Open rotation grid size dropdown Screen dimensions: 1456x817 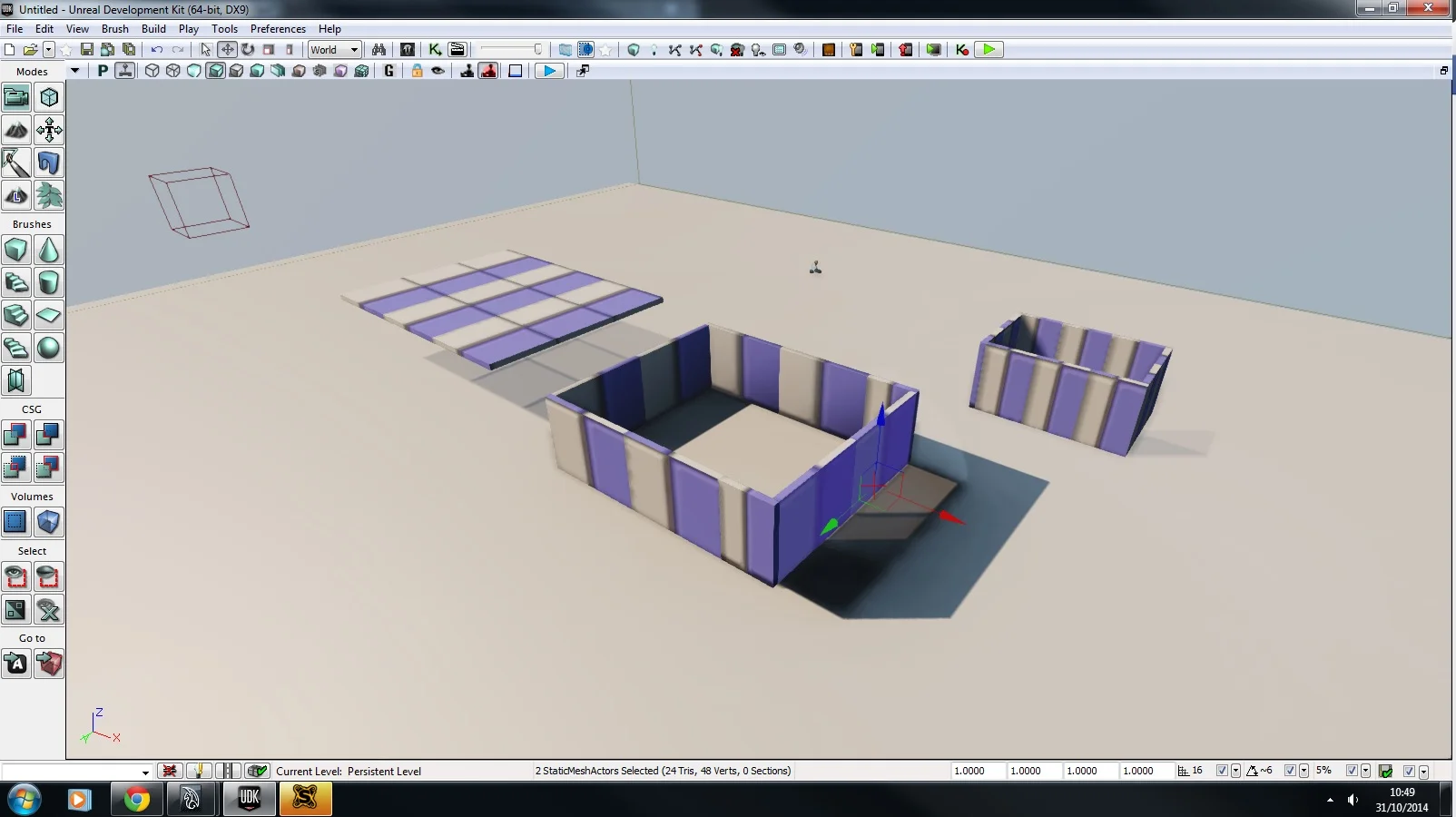pos(1304,771)
